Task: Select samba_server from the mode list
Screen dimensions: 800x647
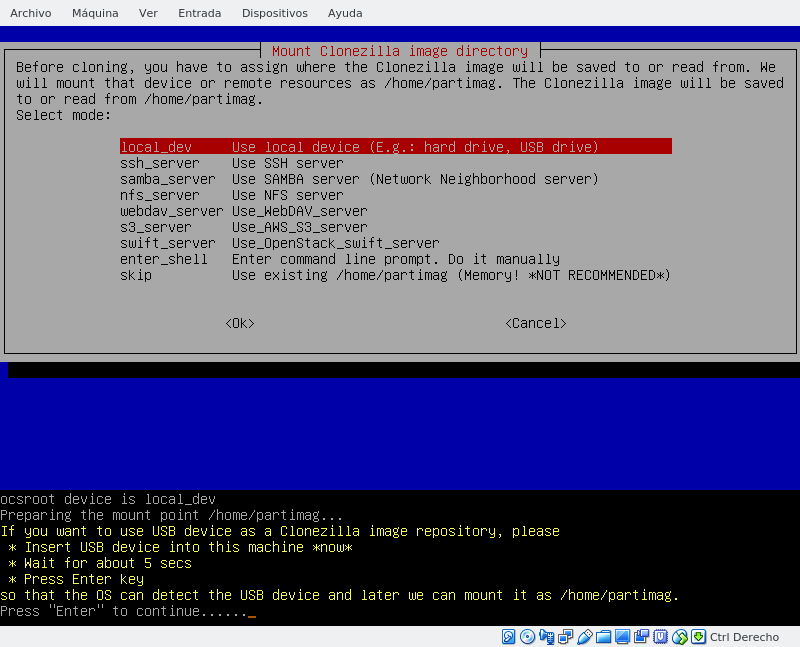Action: click(167, 179)
